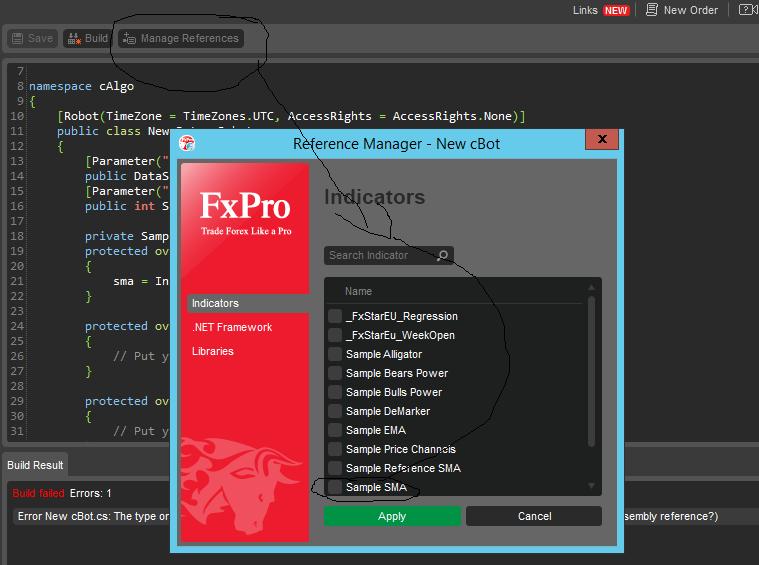Click the Apply button
This screenshot has width=759, height=565.
click(x=392, y=516)
